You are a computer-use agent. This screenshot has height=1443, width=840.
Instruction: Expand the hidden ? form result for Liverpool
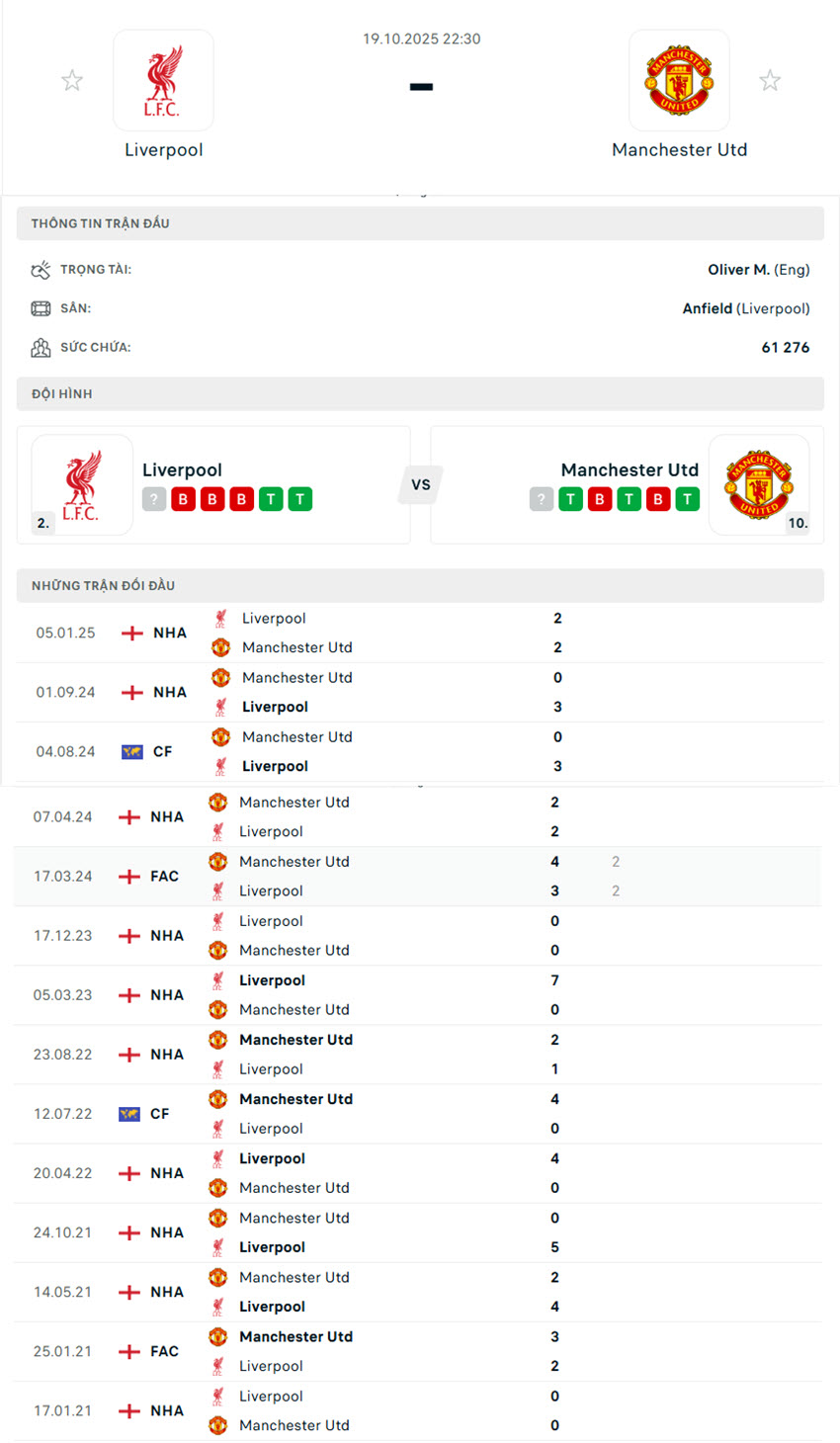tap(154, 499)
